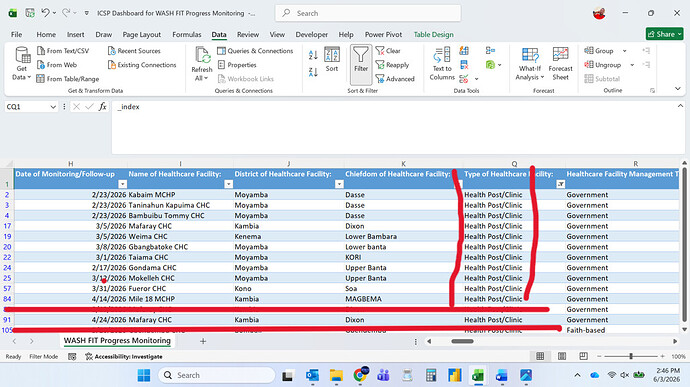
Task: Undo the last action
Action: coord(45,13)
